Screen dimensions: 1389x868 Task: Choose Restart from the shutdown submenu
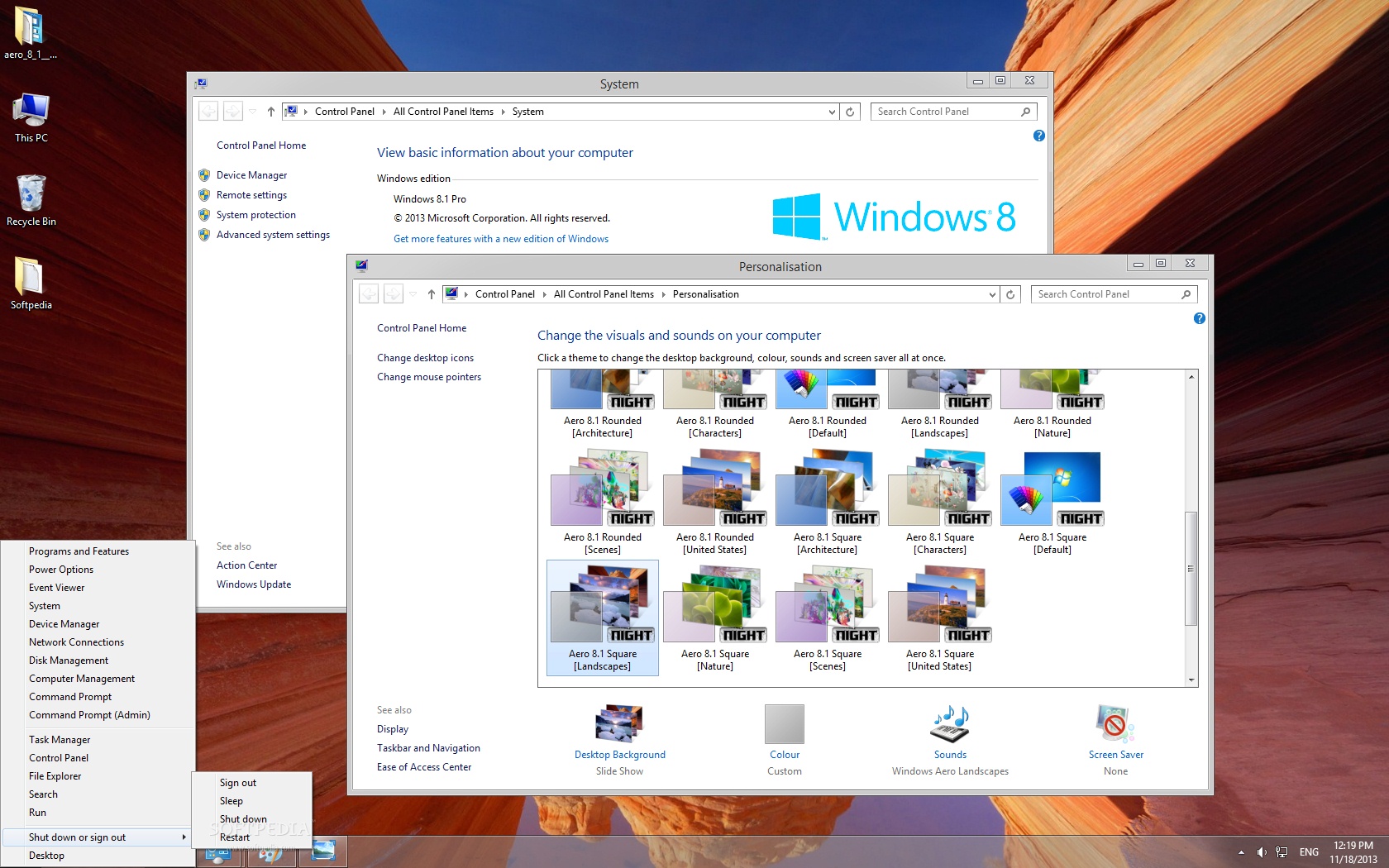[235, 837]
